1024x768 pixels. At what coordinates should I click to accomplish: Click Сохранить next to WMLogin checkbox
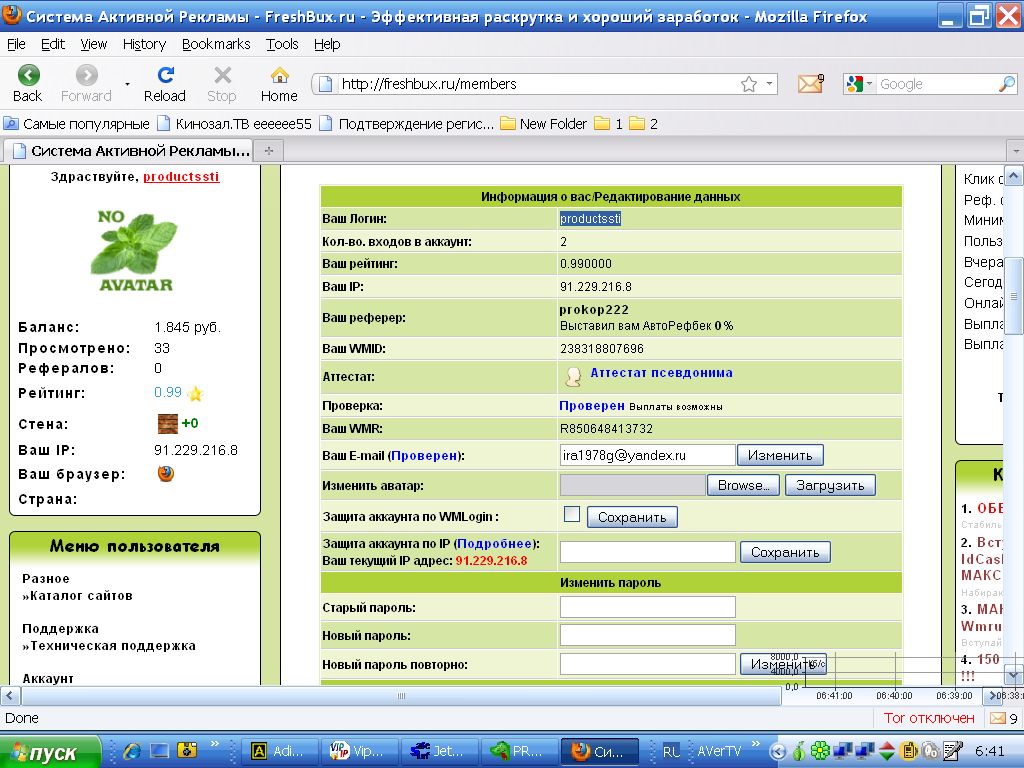632,517
